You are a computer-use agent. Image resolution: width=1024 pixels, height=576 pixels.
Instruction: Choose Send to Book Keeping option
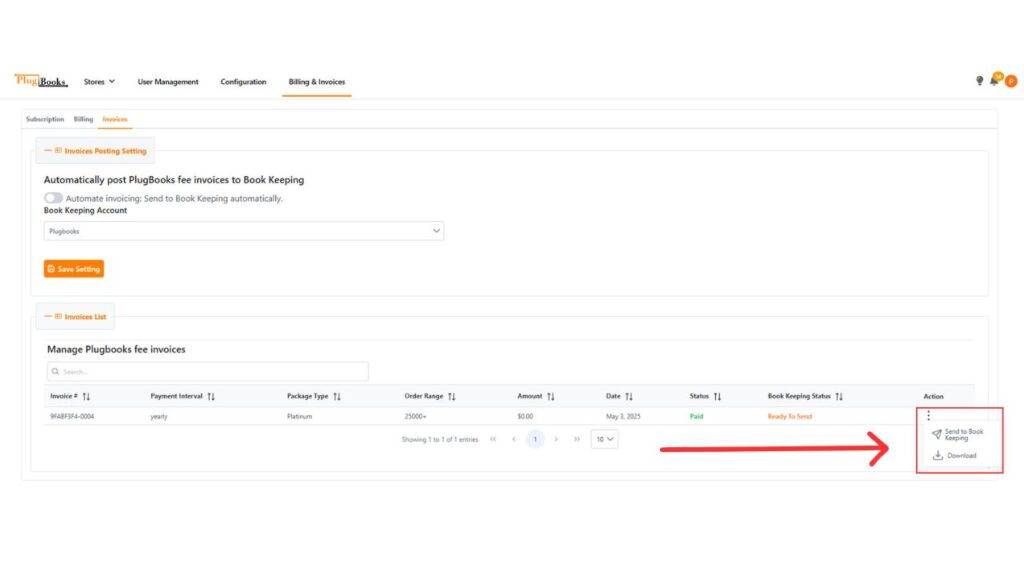[x=957, y=435]
